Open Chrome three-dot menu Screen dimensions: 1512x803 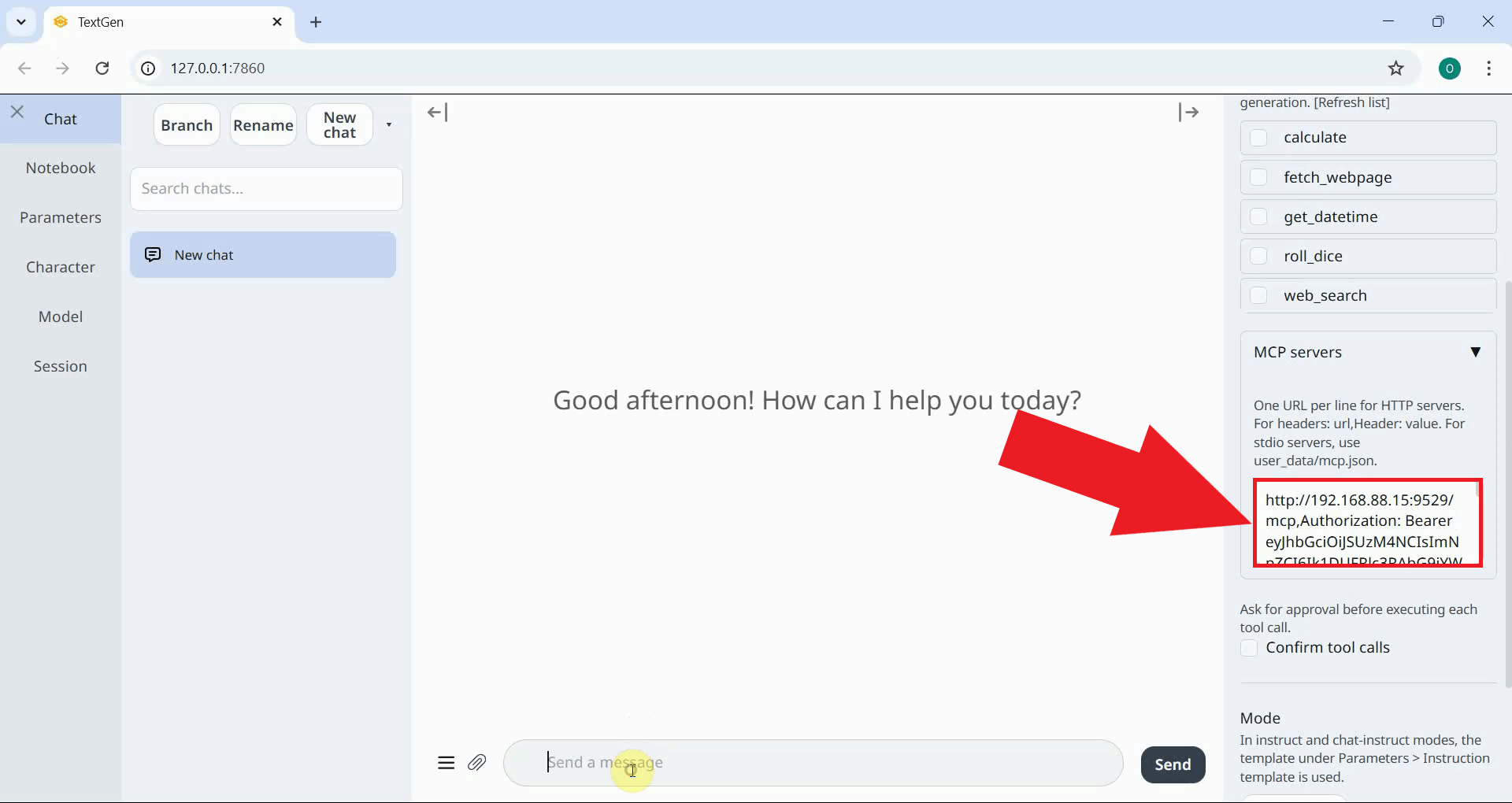point(1488,68)
